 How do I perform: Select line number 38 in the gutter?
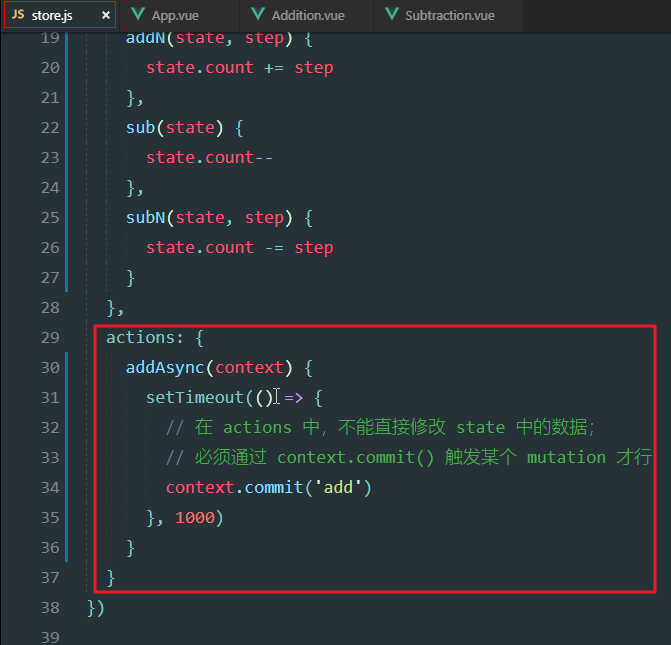49,607
